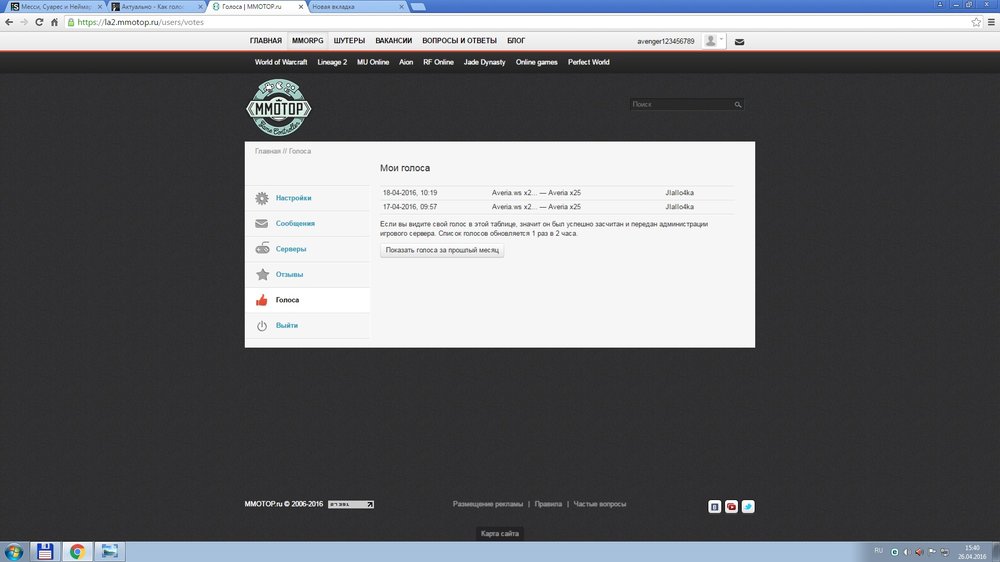This screenshot has height=562, width=1000.
Task: Bookmark the page with the star icon
Action: [x=975, y=21]
